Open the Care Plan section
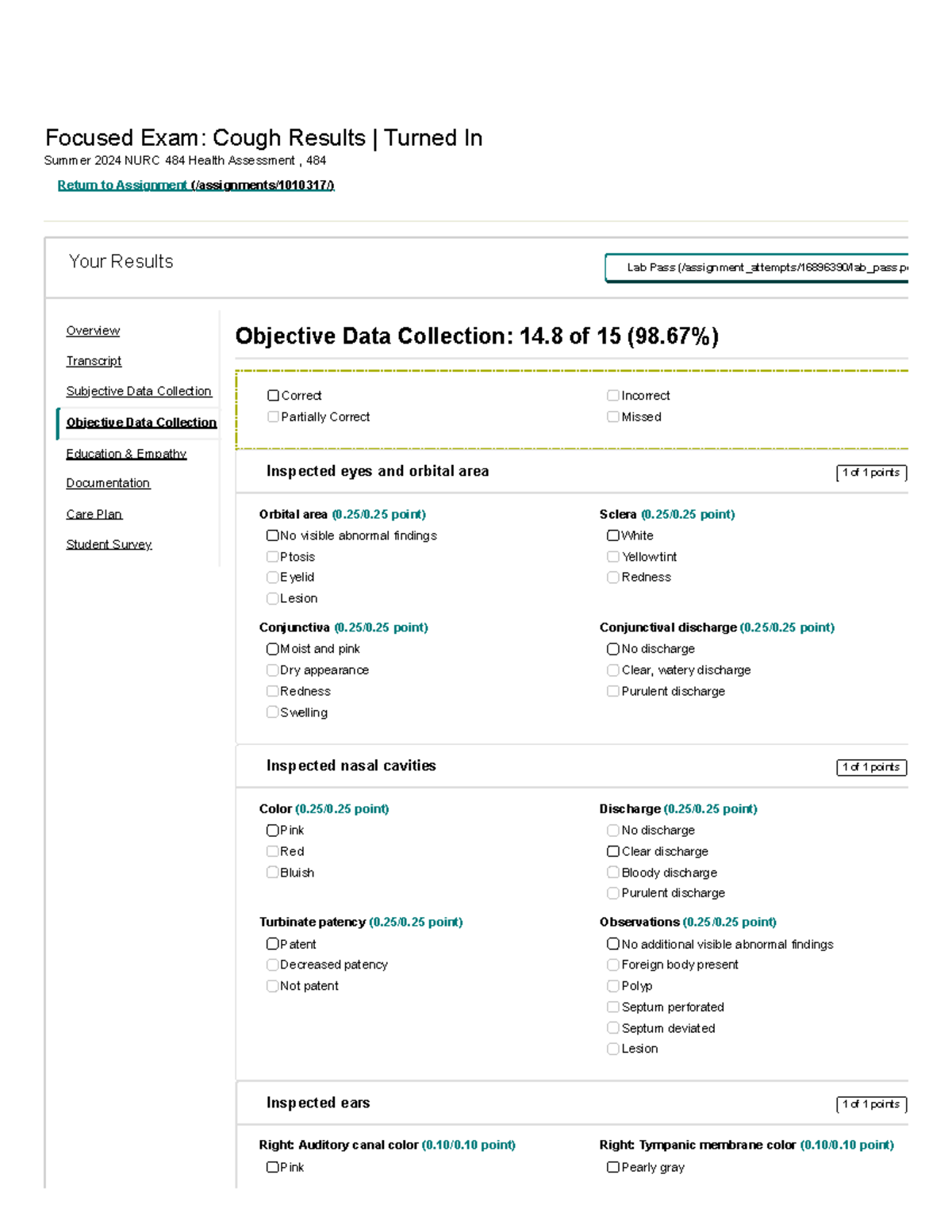 point(94,514)
